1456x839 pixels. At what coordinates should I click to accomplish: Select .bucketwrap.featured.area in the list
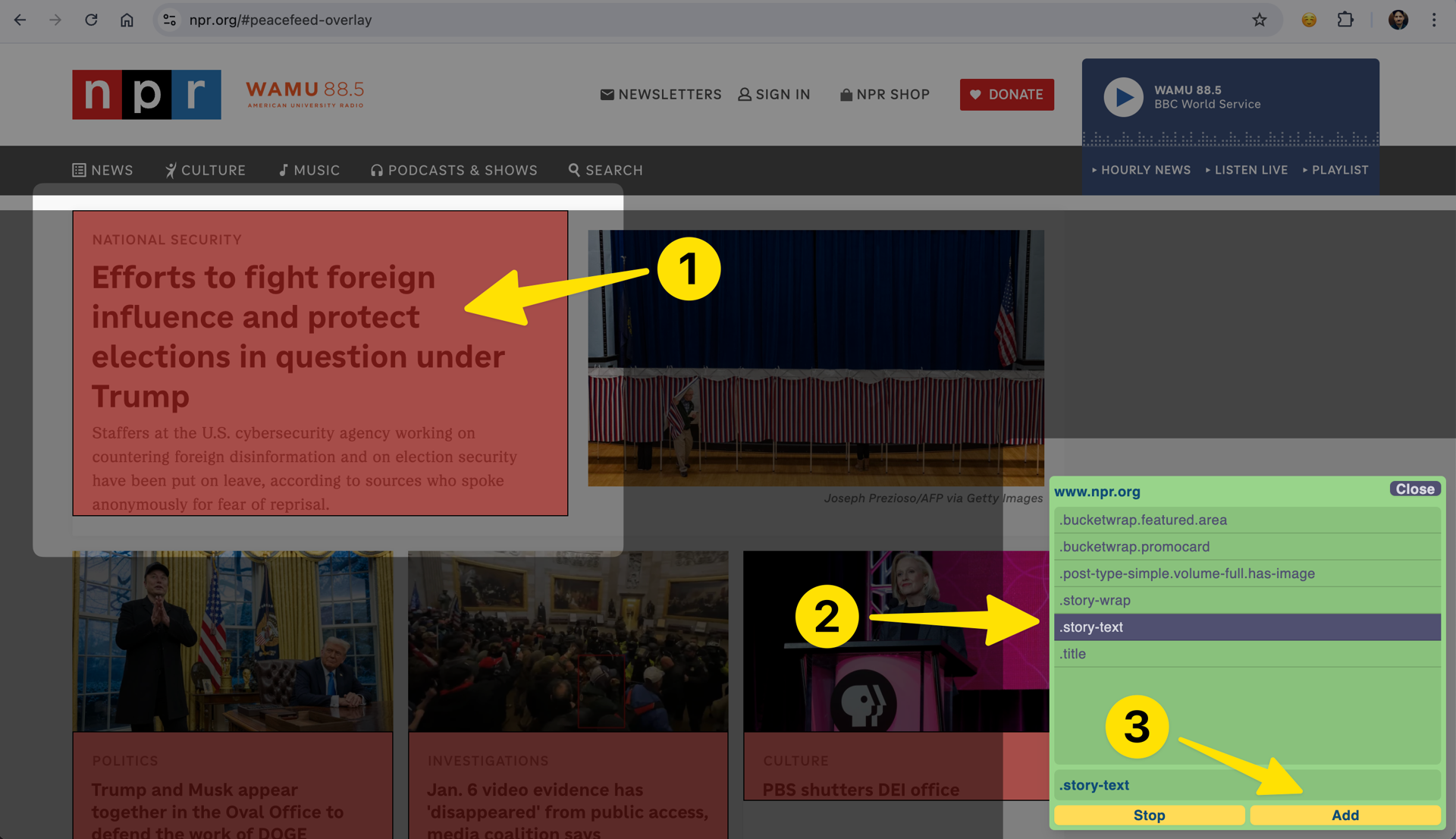[1247, 520]
